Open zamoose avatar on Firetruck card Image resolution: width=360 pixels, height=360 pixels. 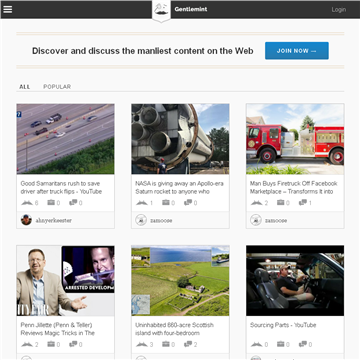pyautogui.click(x=256, y=220)
